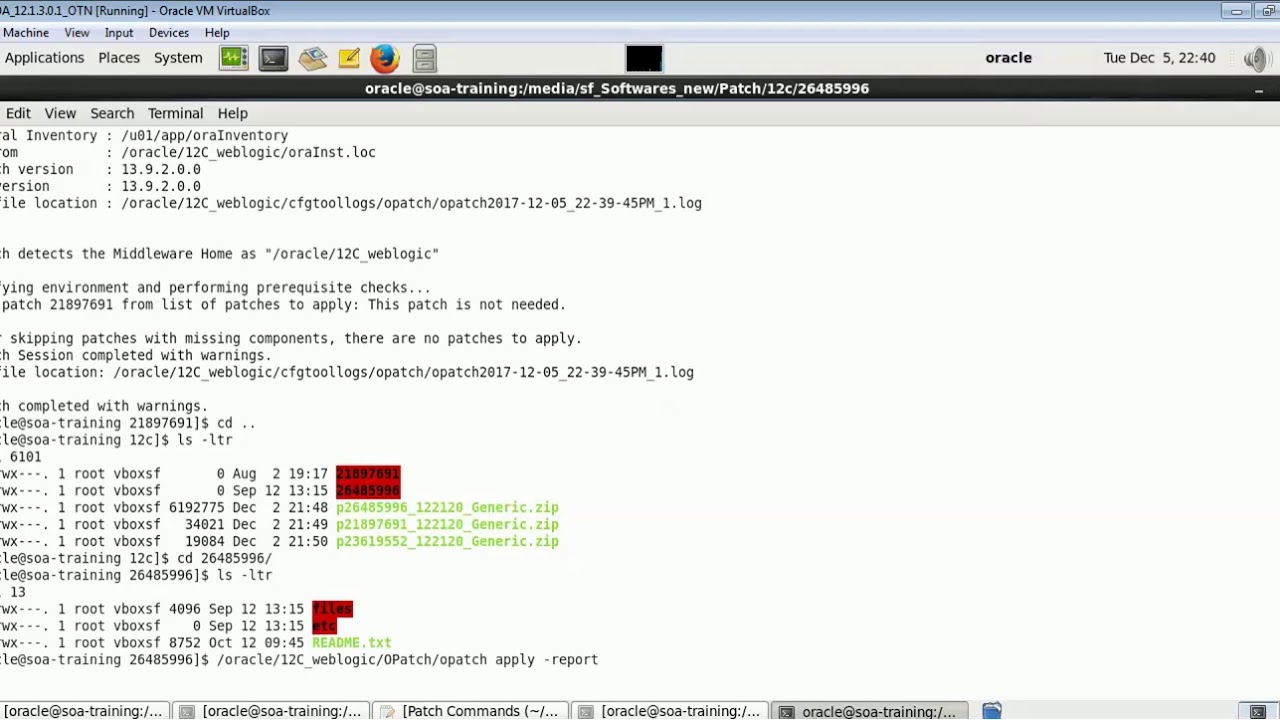Click directory 26485996 highlighted in red
This screenshot has height=720, width=1280.
point(368,491)
